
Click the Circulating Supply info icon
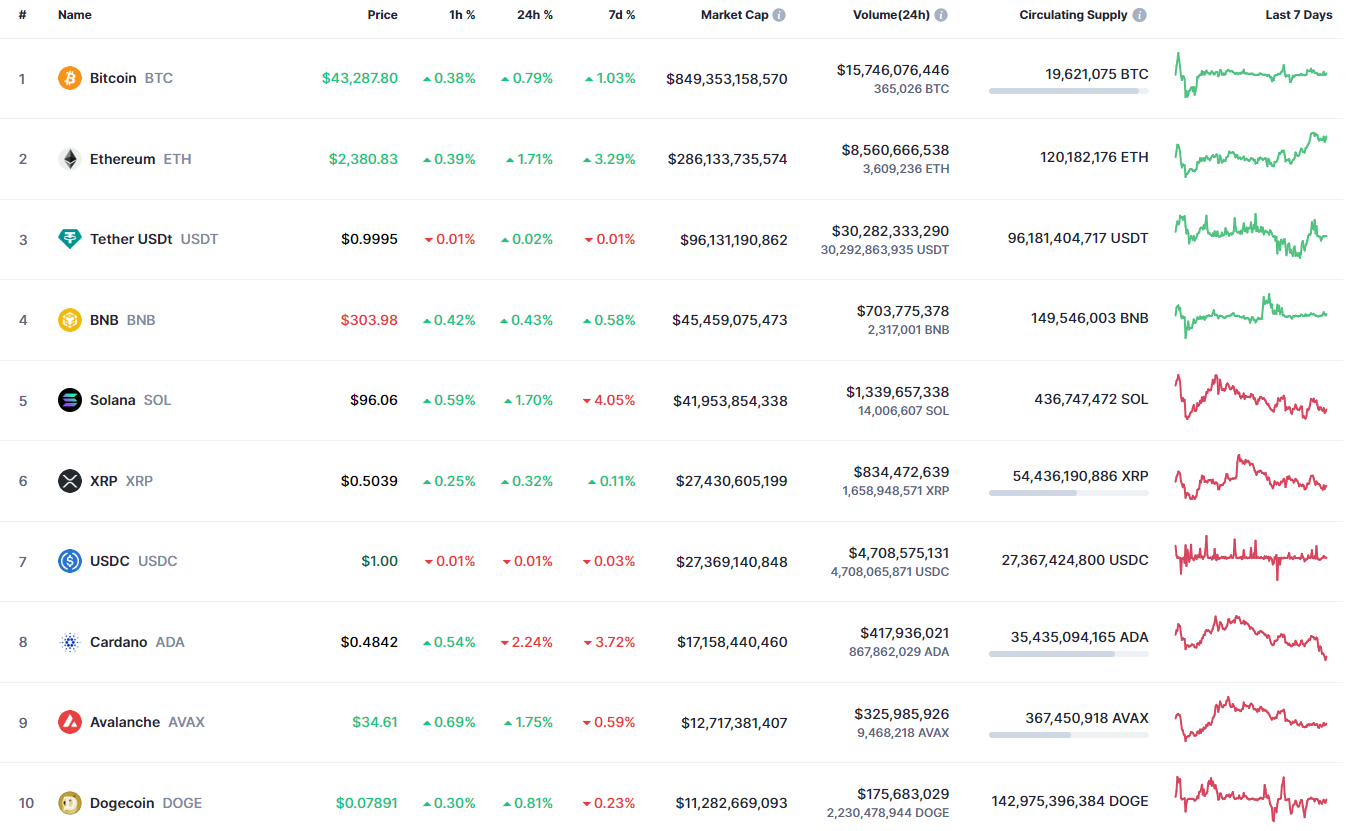pos(1140,15)
